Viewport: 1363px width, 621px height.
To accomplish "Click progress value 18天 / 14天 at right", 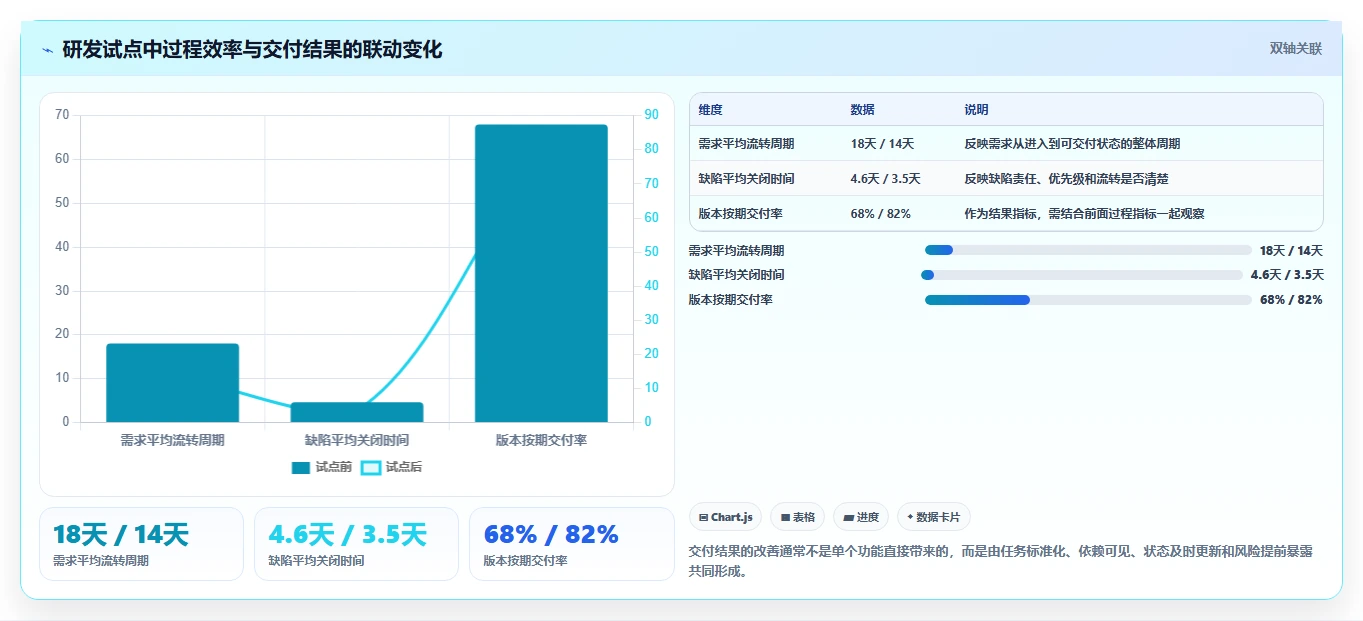I will 1291,251.
